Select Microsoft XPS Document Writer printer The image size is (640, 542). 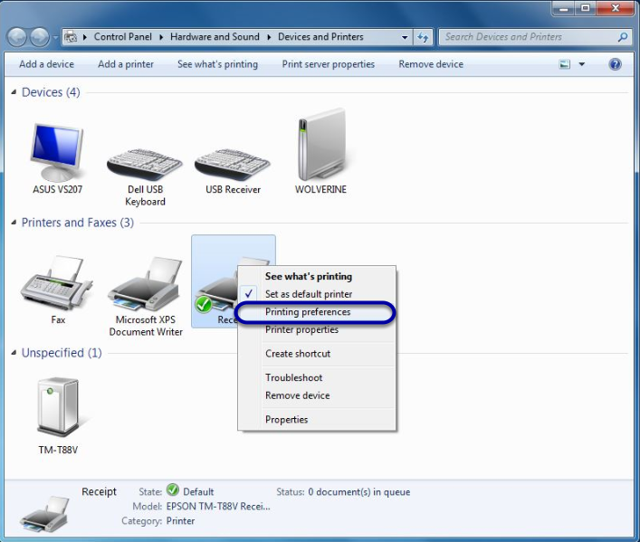(145, 297)
